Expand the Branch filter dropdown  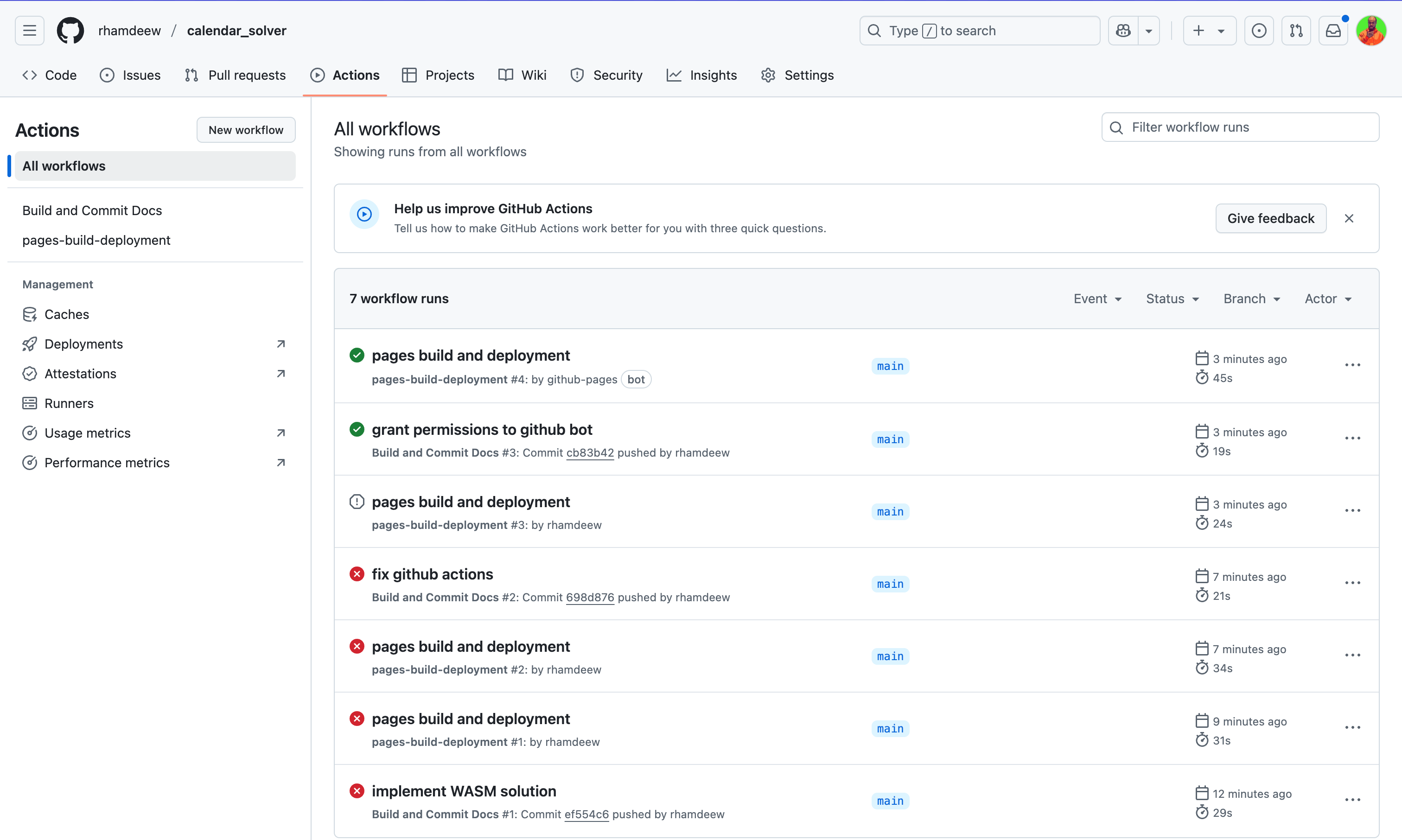[x=1251, y=299]
